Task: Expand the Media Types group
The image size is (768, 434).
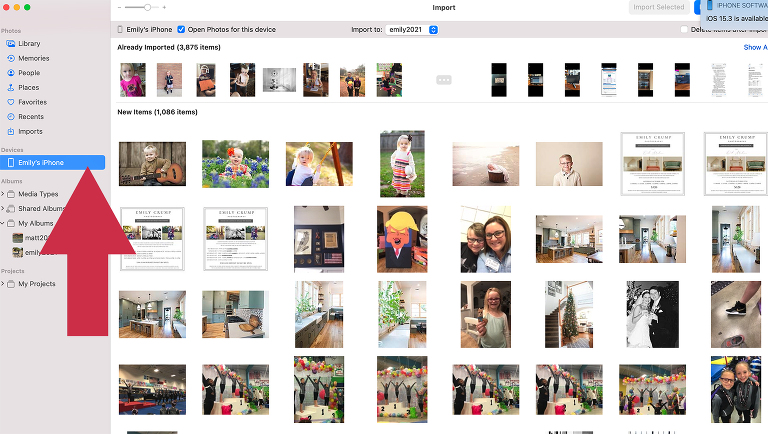Action: click(2, 194)
